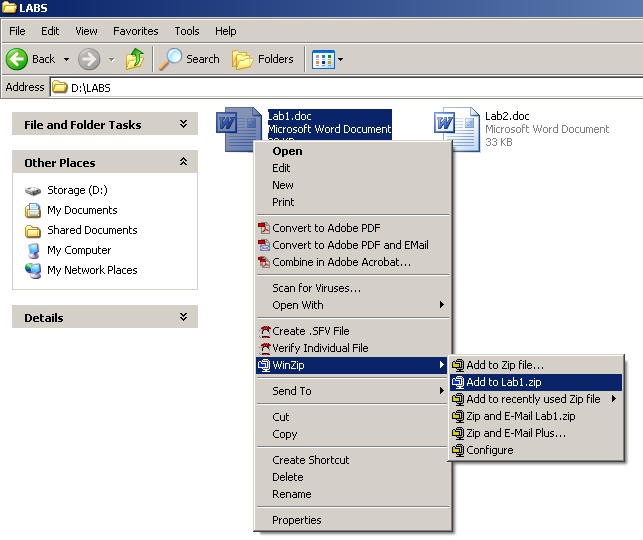Go to My Network Places link

tap(92, 271)
